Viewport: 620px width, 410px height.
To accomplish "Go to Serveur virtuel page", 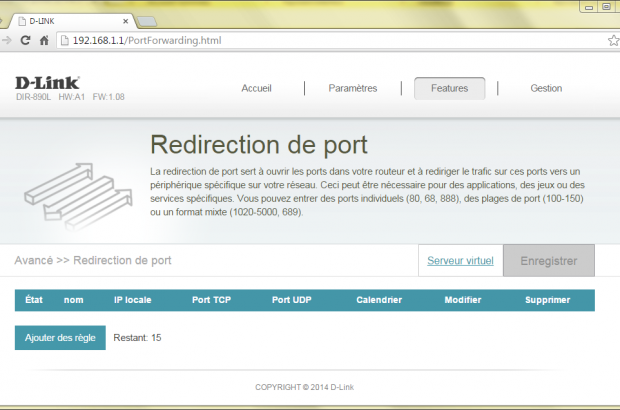I will pos(460,261).
